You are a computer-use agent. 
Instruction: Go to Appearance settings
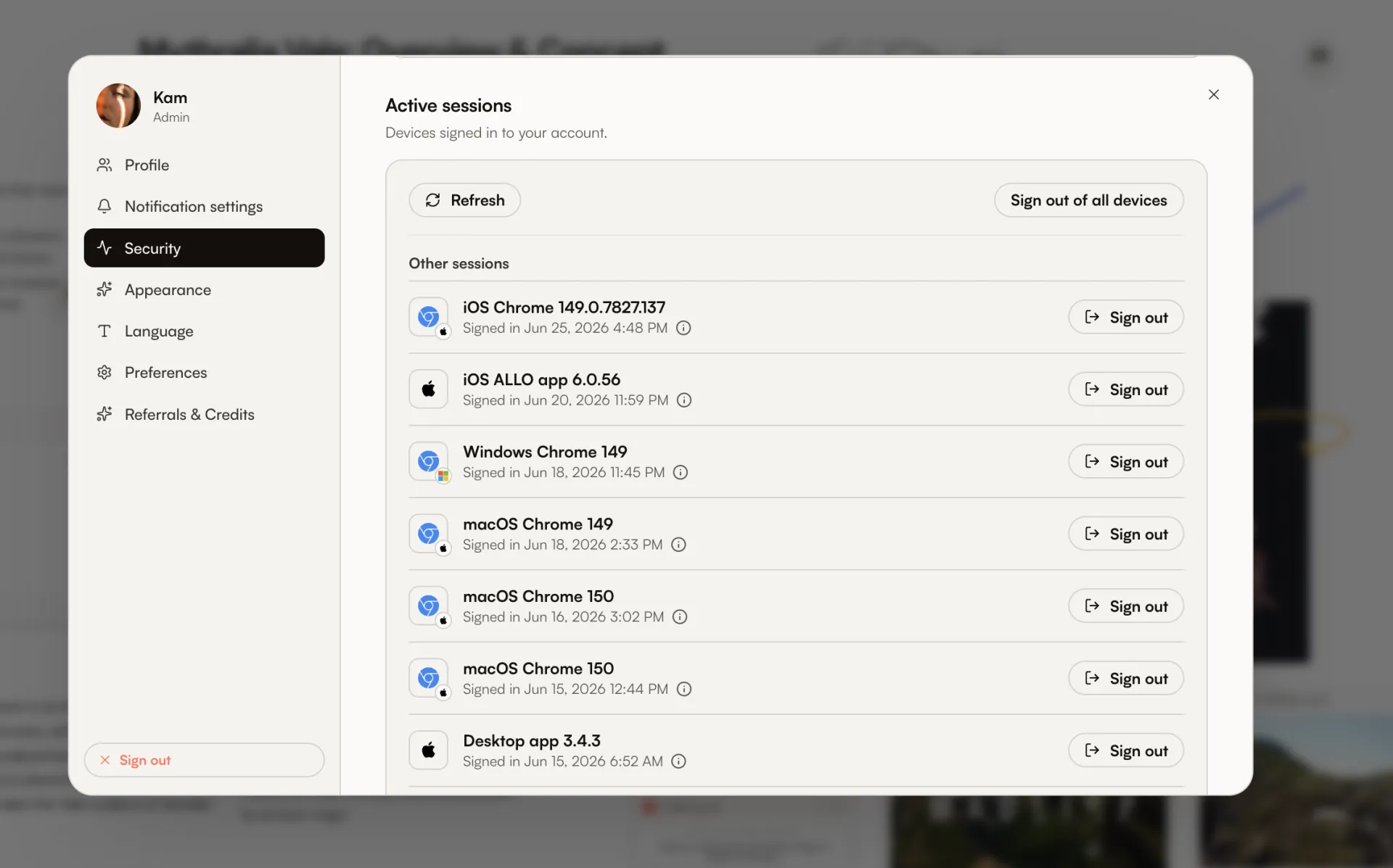204,290
